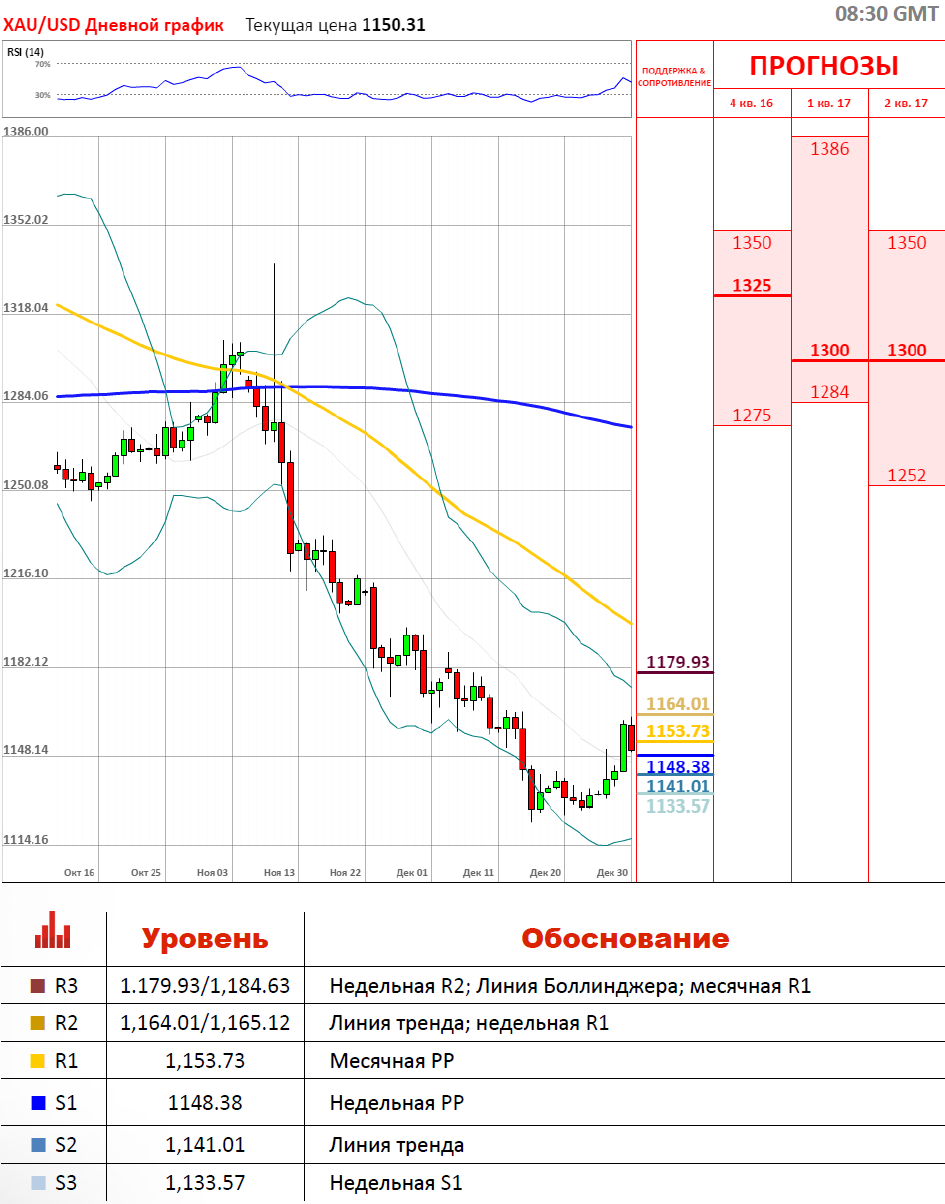The image size is (945, 1204).
Task: Click the R2 gold color square
Action: point(39,1023)
